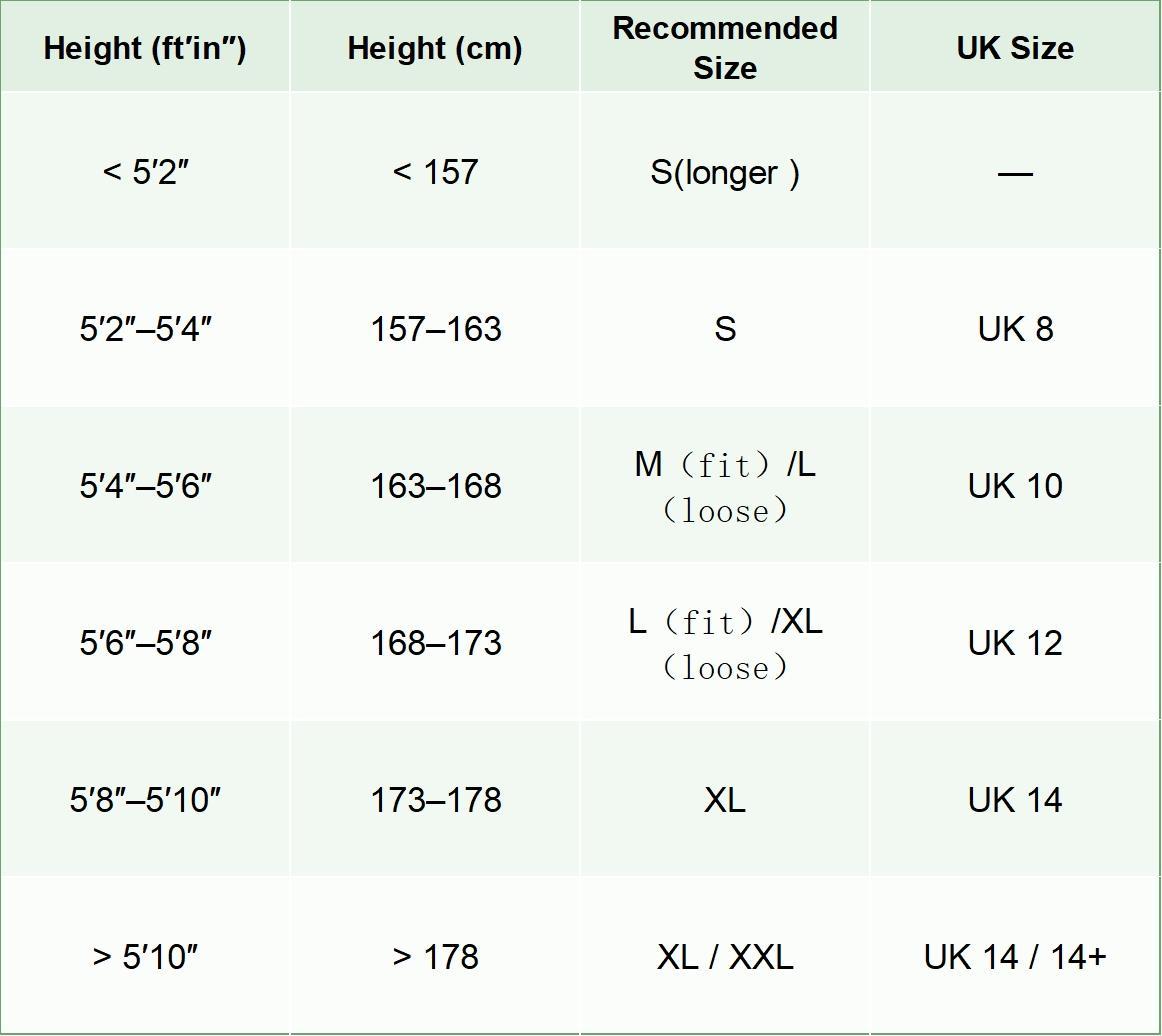Click the "Recommended Size" header cell
1162x1036 pixels.
[x=725, y=48]
